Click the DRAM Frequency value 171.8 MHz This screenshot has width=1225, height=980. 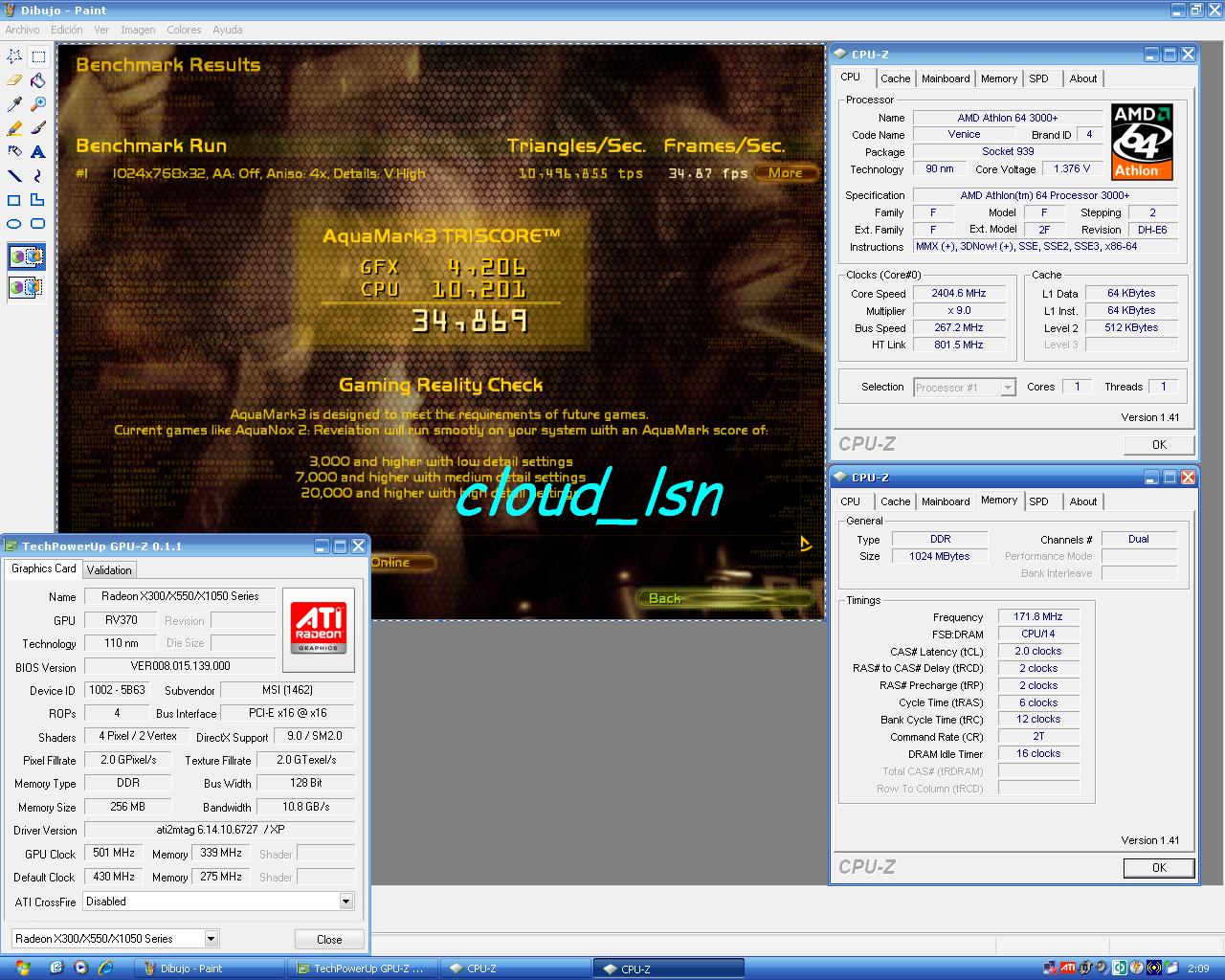[x=1038, y=616]
